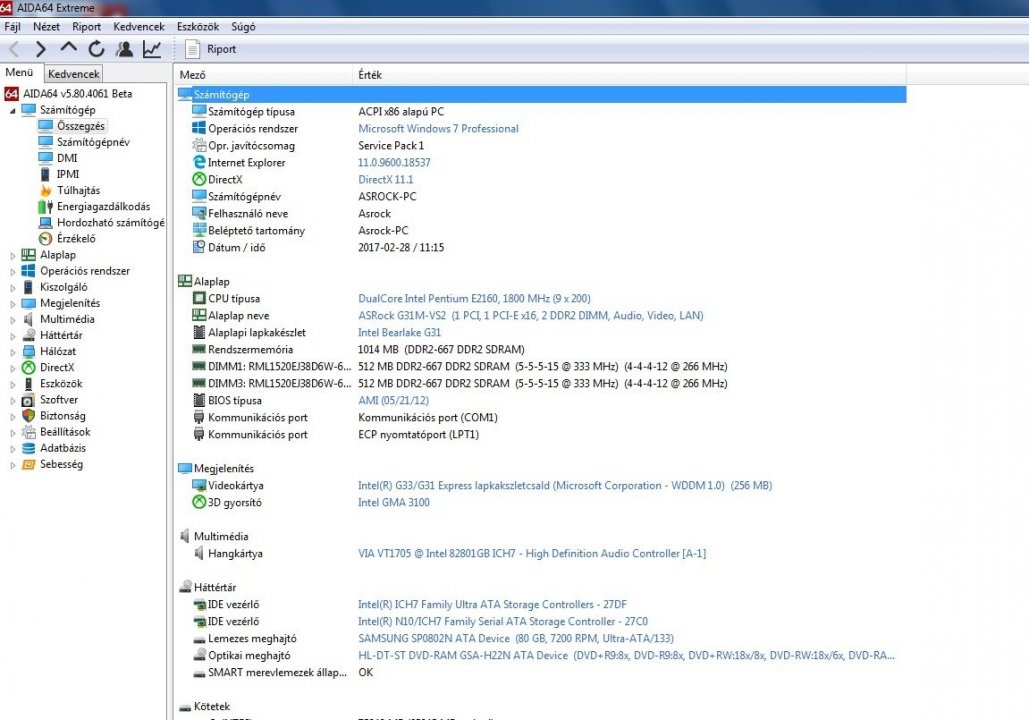Select the DMI tree item
This screenshot has height=720, width=1029.
point(67,158)
